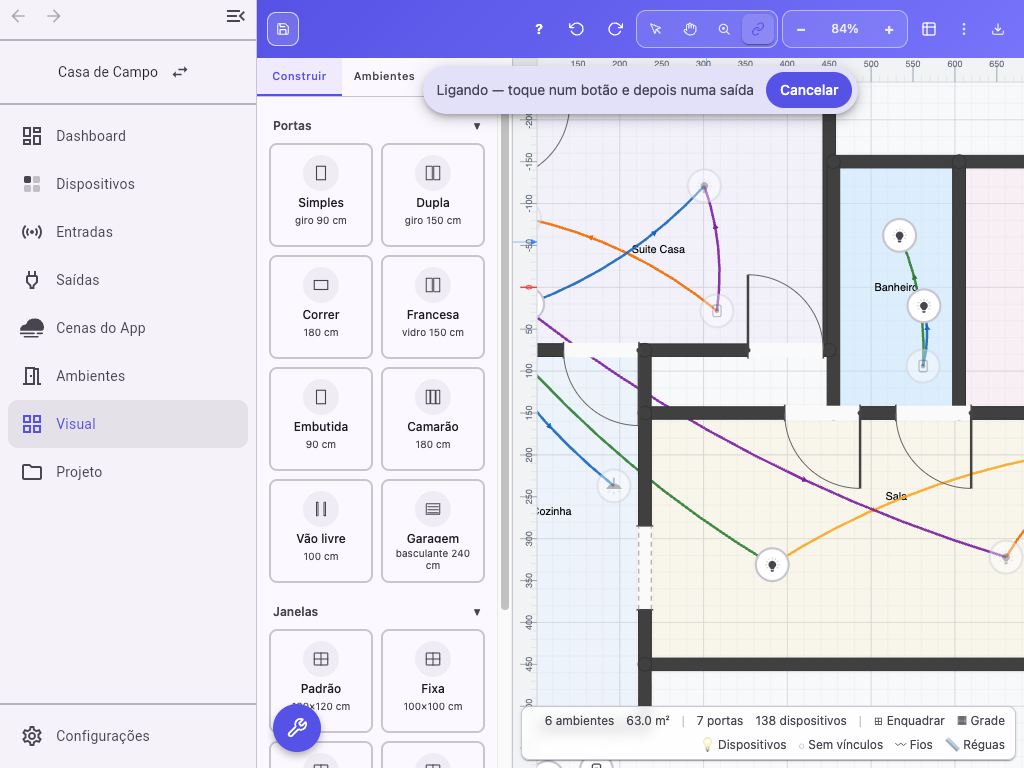Image resolution: width=1024 pixels, height=768 pixels.
Task: Redo the last action
Action: 615,29
